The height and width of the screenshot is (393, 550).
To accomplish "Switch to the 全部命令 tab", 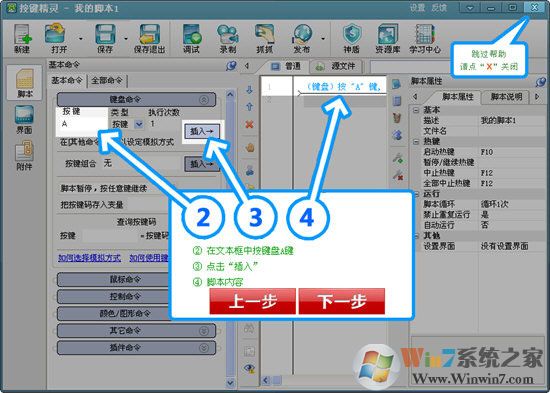I will point(107,81).
